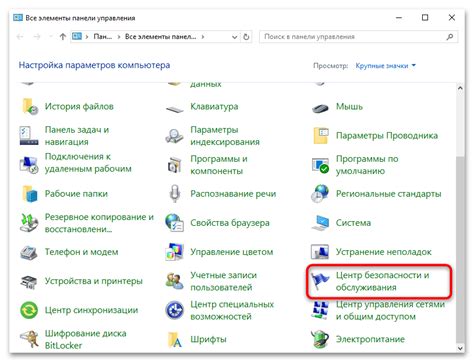Open the Устройства и принтеры icon
474x362 pixels.
[29, 281]
